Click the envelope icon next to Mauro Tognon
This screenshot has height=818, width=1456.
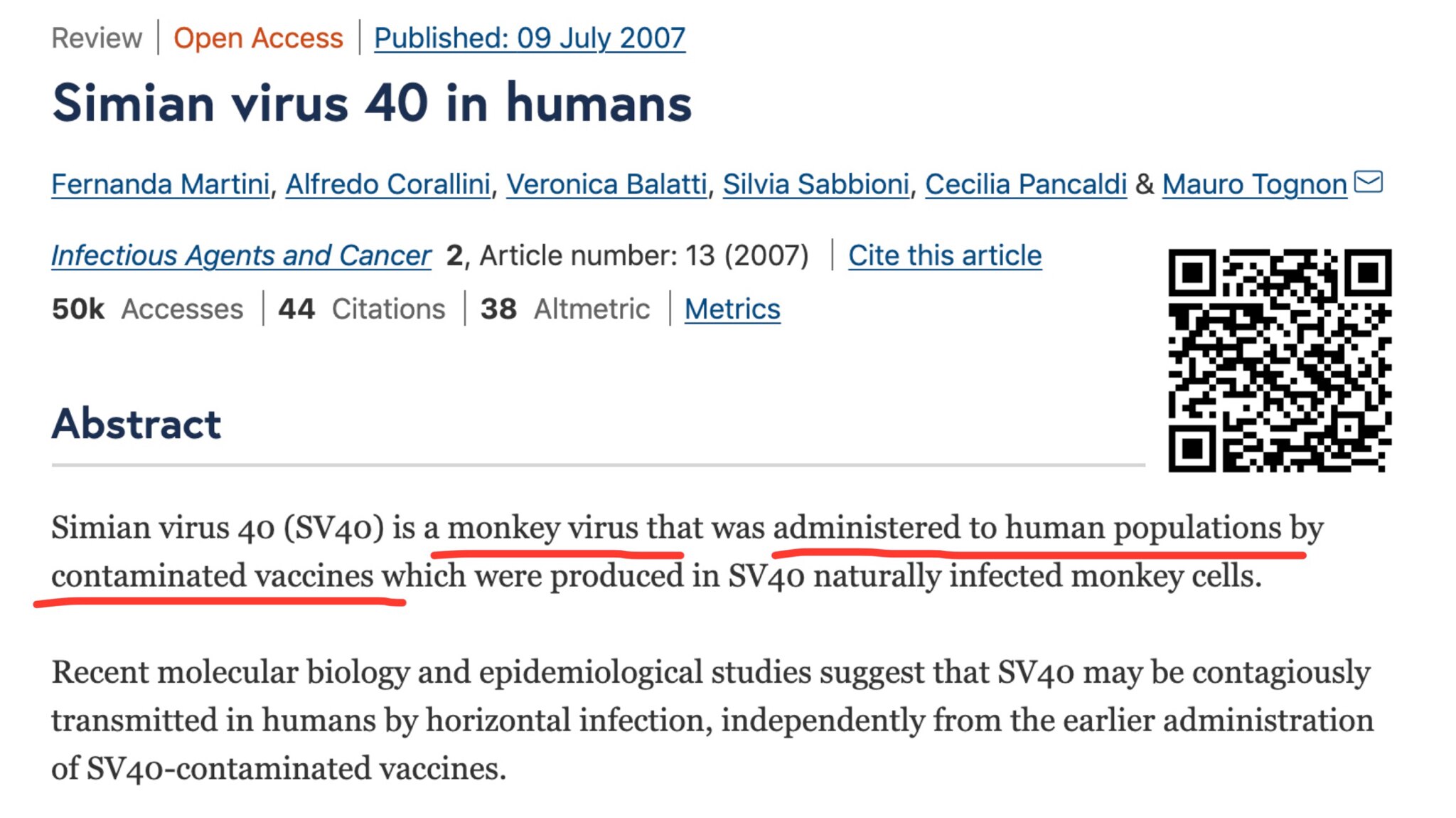pos(1370,184)
